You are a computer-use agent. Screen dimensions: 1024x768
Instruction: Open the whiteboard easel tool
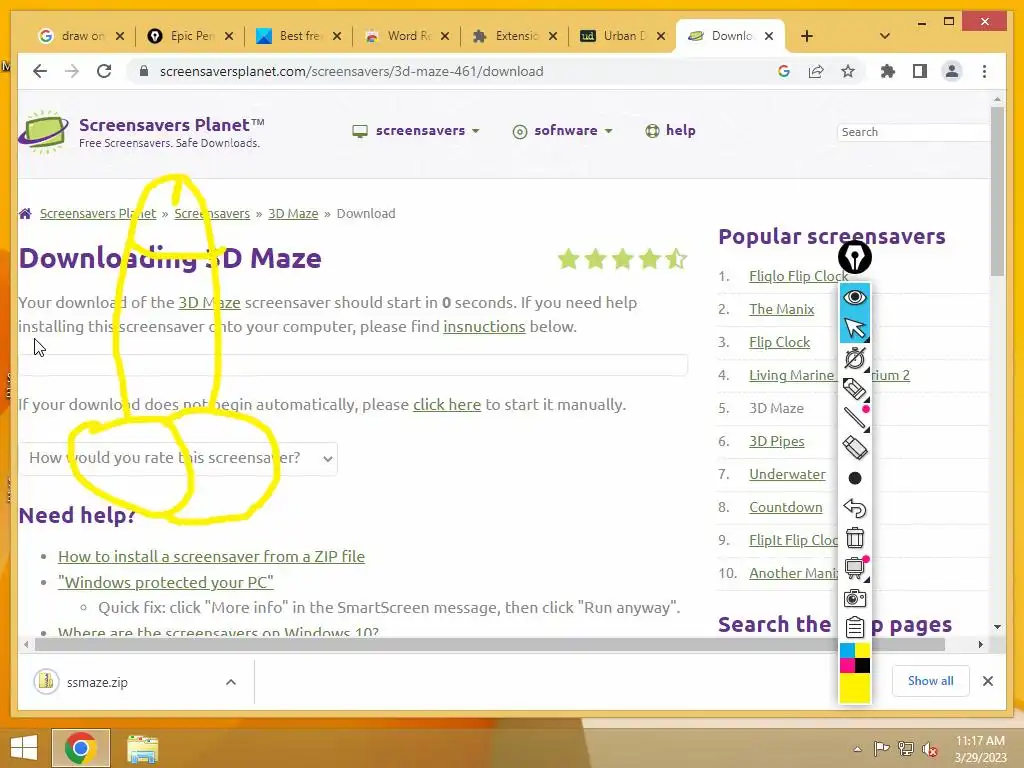854,568
